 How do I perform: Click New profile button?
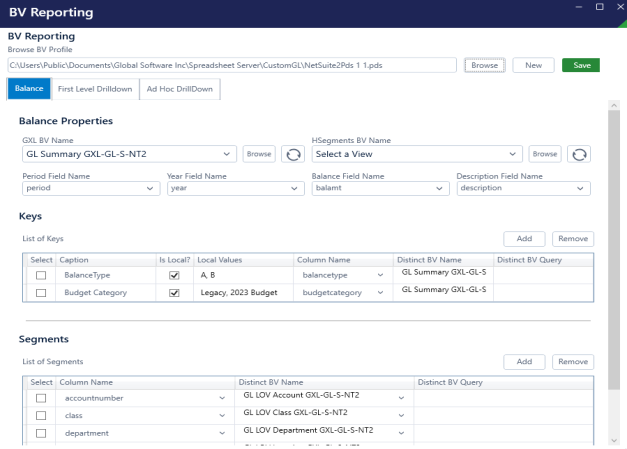533,65
